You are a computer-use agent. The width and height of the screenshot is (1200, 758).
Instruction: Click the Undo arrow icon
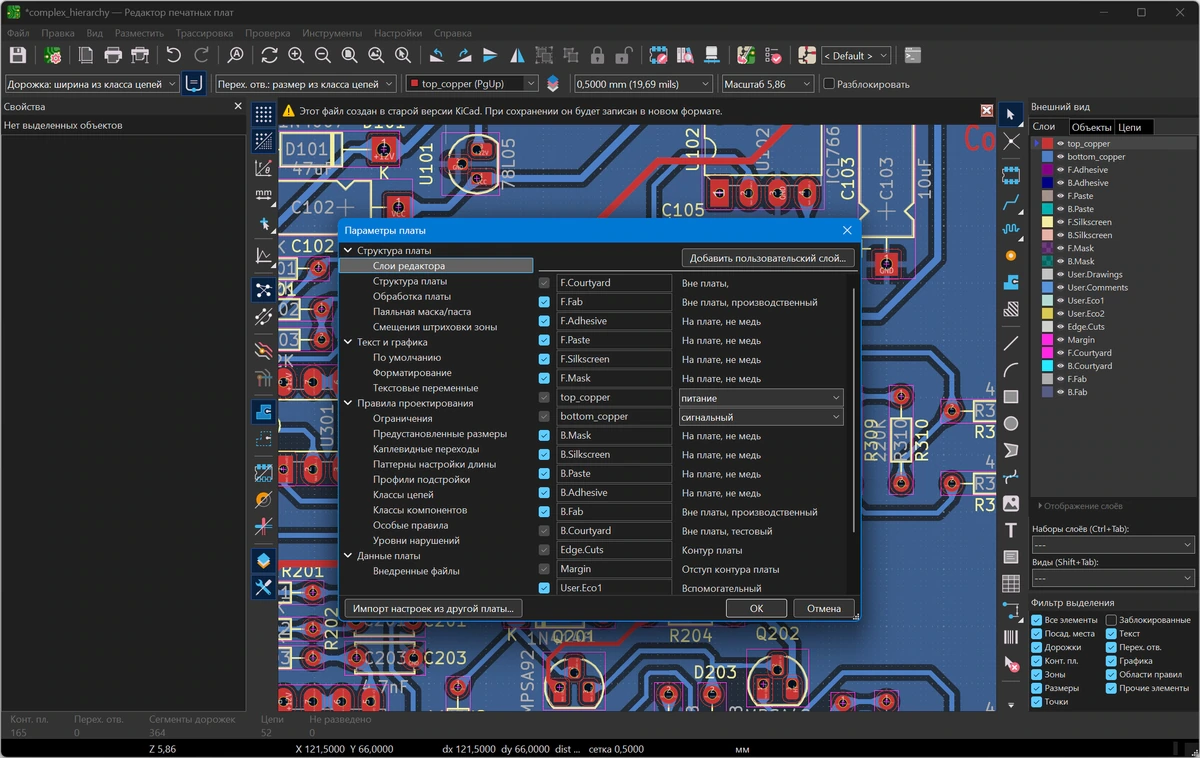coord(174,56)
